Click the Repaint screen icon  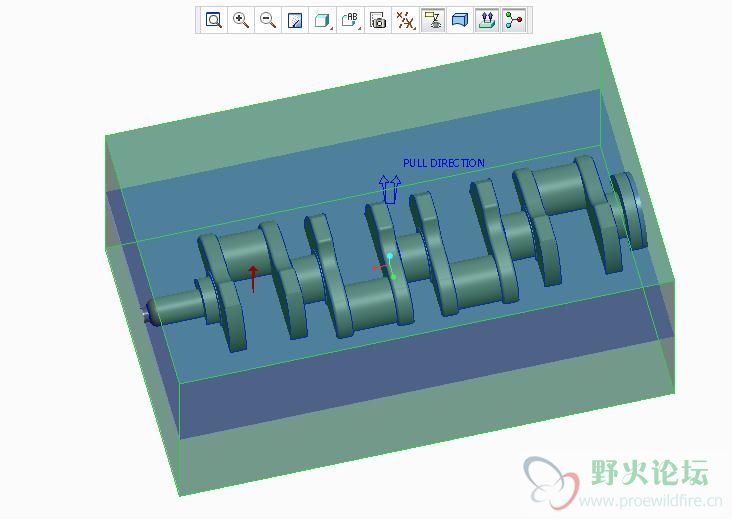295,20
